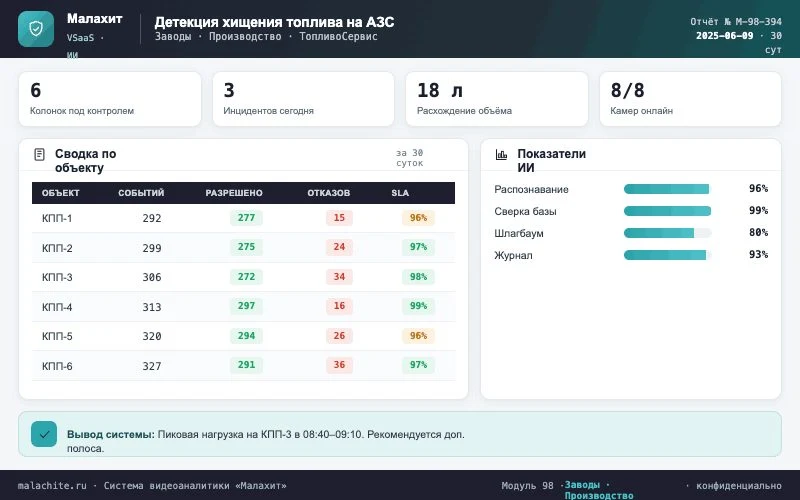Click the SLA column header

click(400, 193)
